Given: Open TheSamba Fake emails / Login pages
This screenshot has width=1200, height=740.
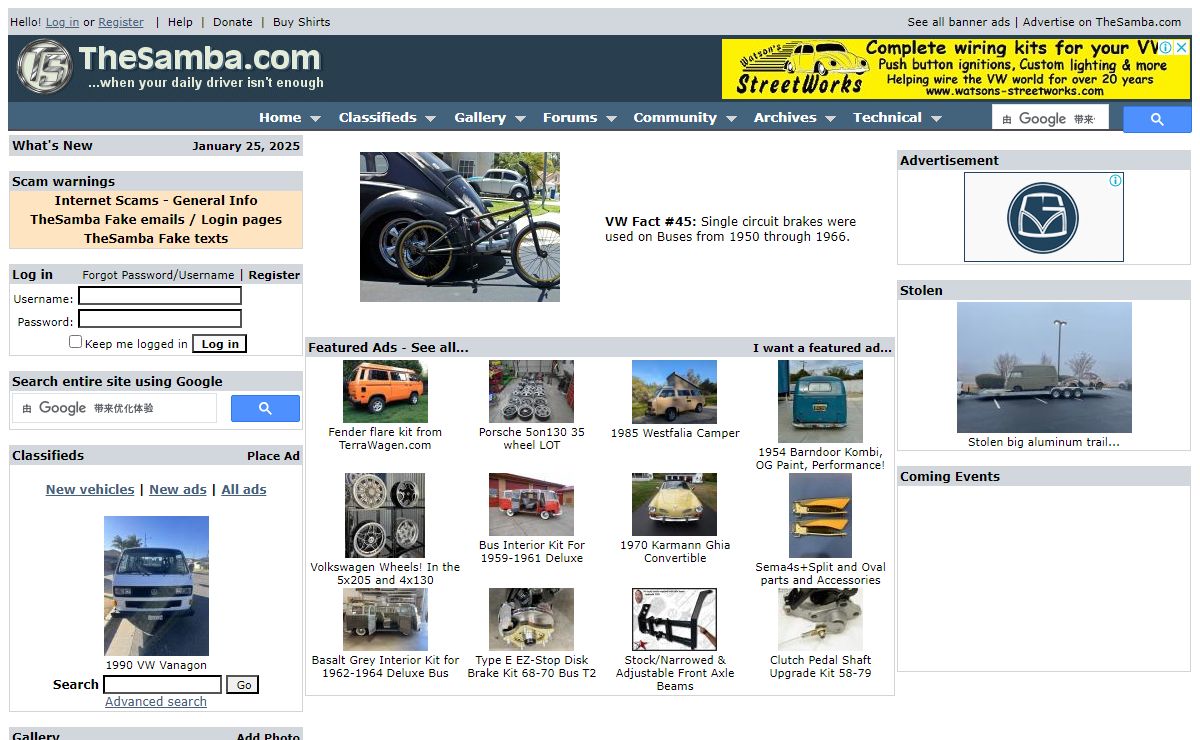Looking at the screenshot, I should click(156, 219).
